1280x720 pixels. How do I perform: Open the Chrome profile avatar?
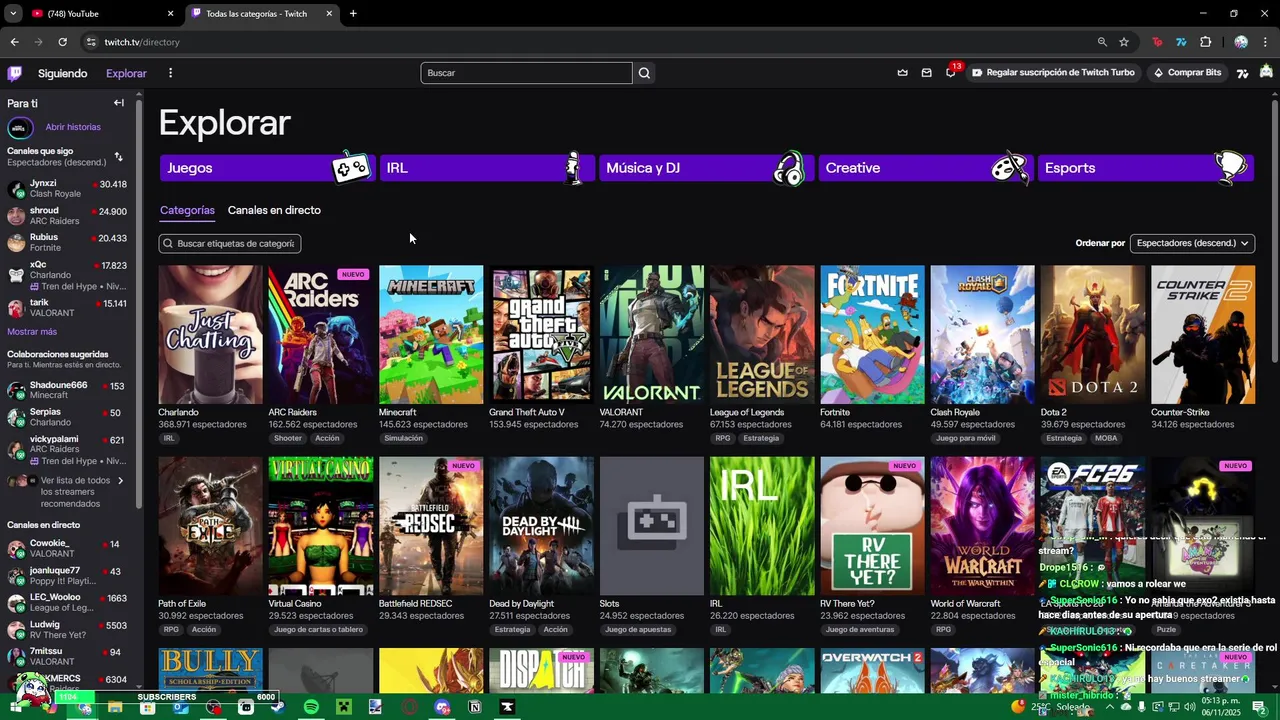click(1241, 42)
